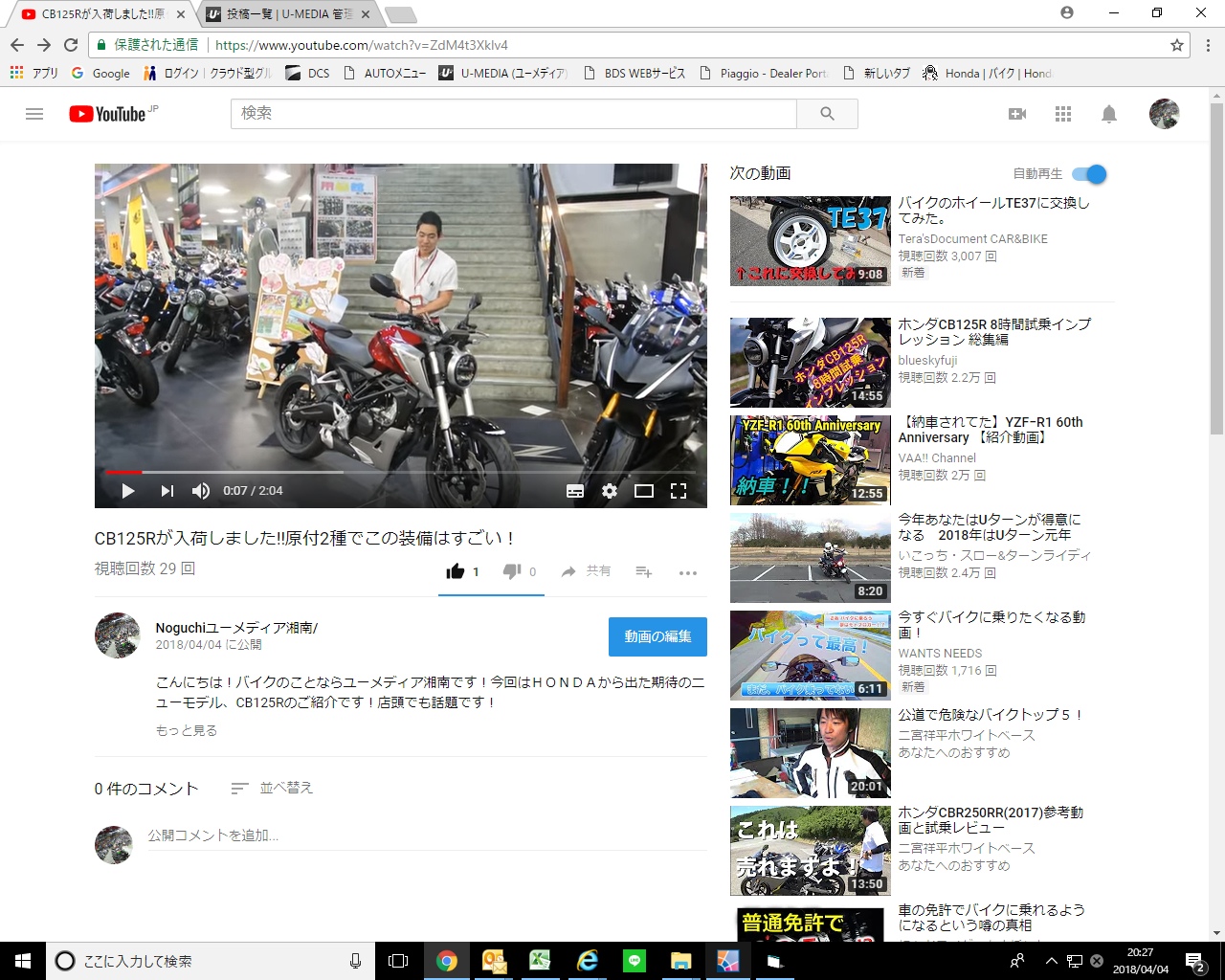Open ホンダCBR250RR(2017) video thumbnail
Viewport: 1225px width, 980px height.
click(810, 851)
